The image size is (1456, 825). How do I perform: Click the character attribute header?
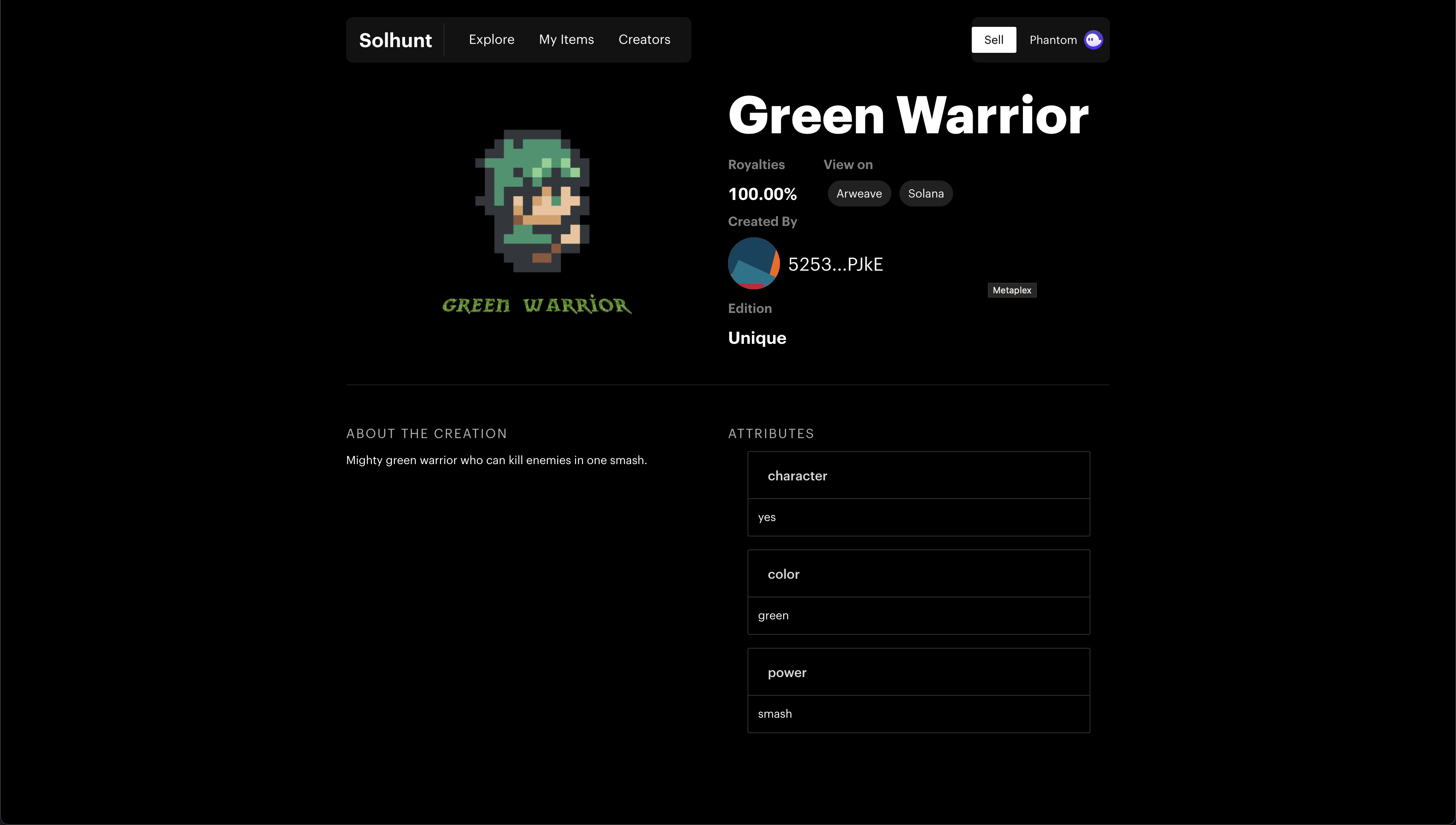click(797, 476)
